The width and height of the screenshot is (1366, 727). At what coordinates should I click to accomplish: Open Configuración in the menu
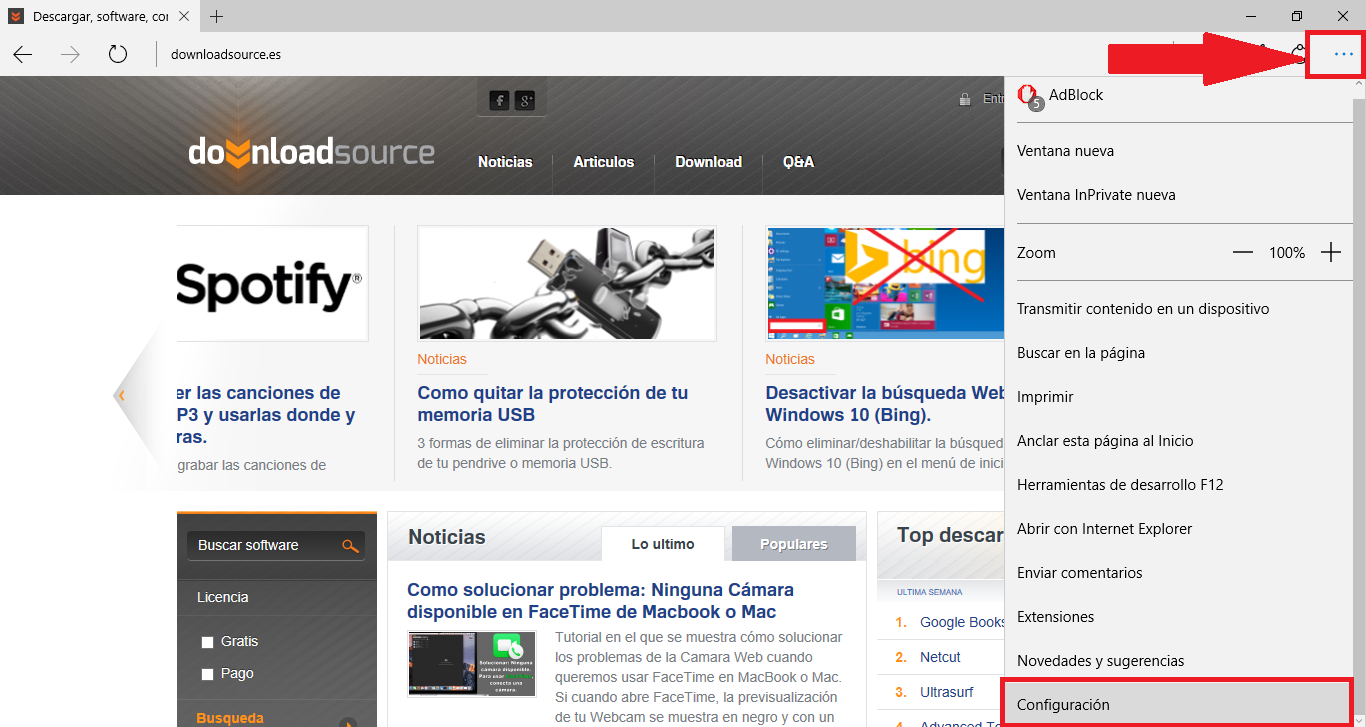(x=1178, y=705)
